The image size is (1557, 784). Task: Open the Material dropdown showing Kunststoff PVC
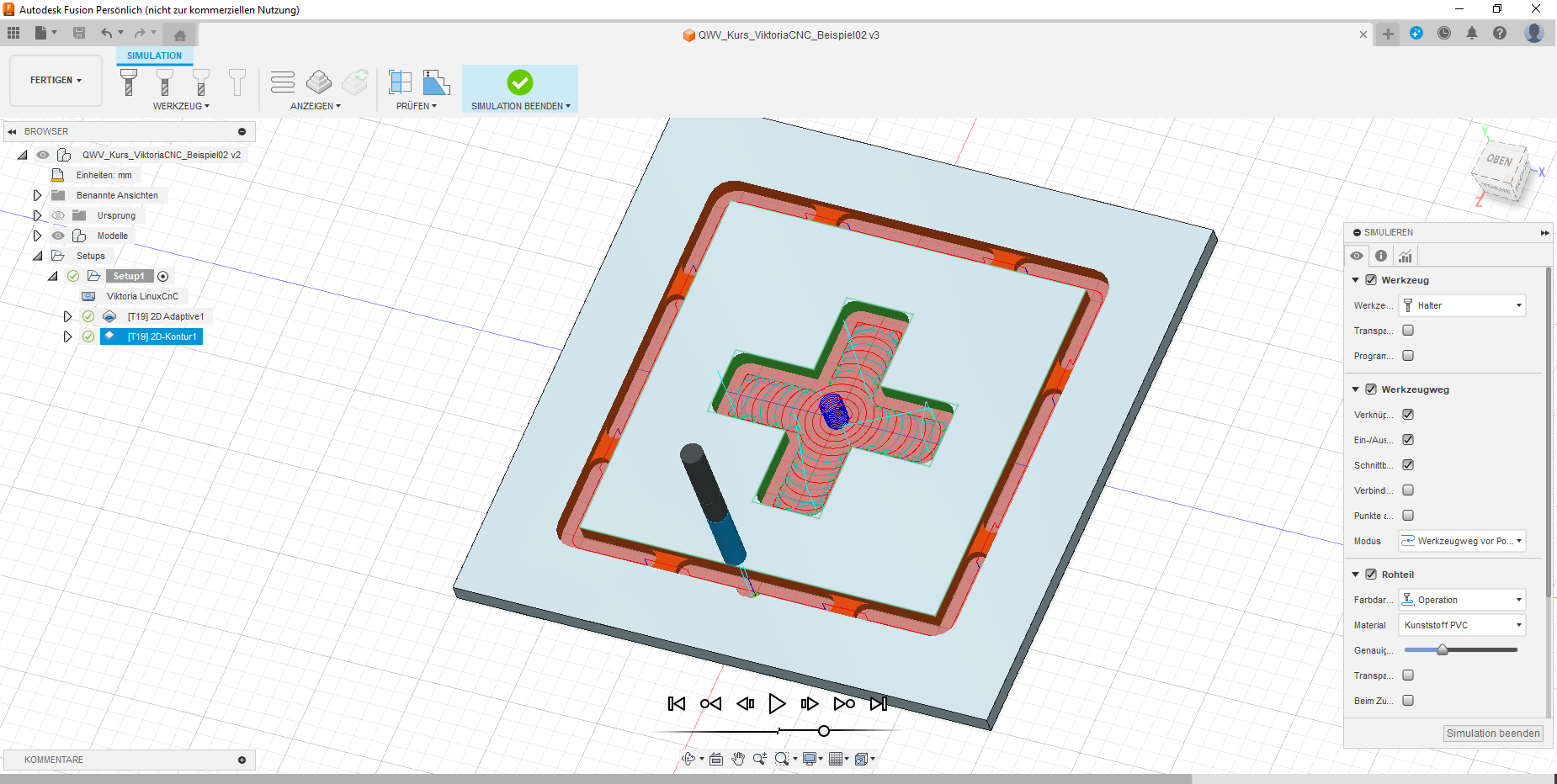pyautogui.click(x=1462, y=625)
